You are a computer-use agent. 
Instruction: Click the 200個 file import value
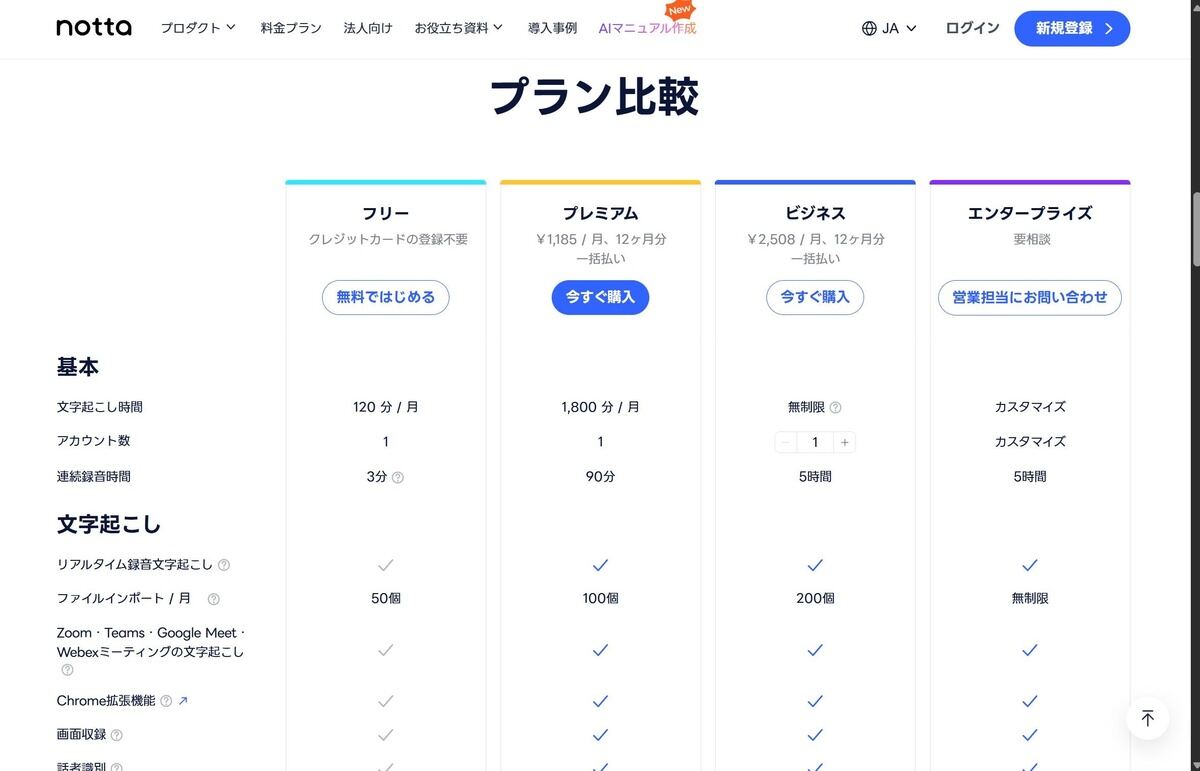tap(815, 598)
